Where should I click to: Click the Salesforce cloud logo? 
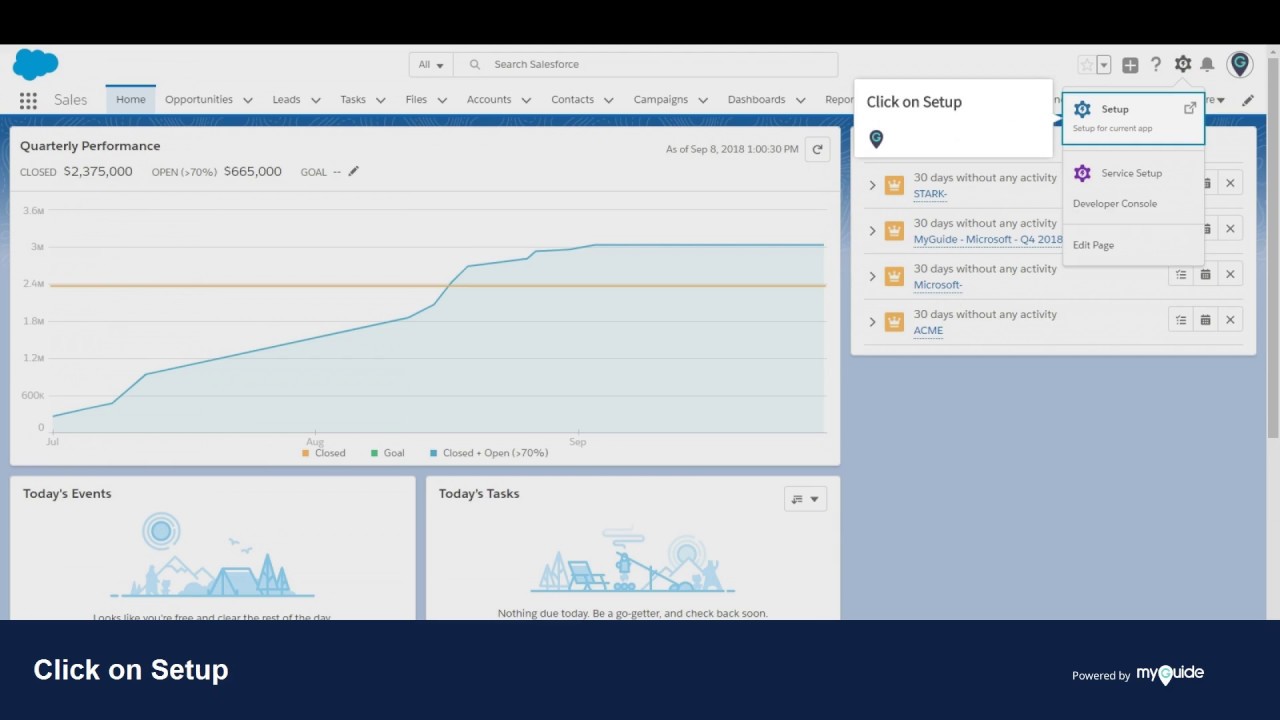coord(35,65)
